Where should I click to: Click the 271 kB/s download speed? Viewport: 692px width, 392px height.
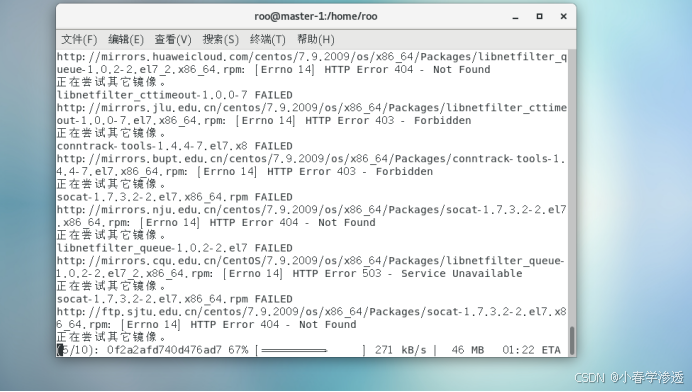401,350
